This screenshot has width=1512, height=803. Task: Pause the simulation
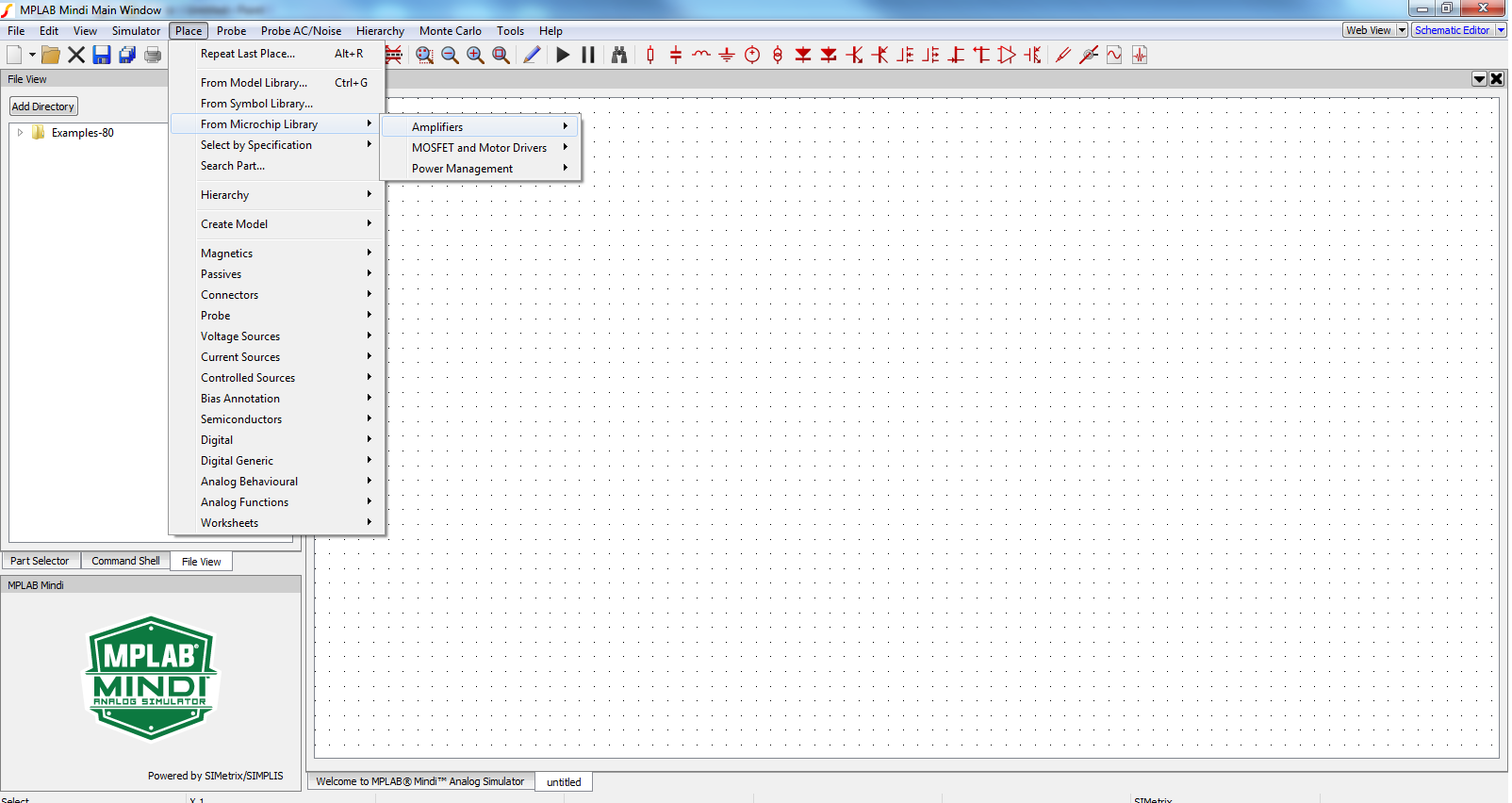[588, 55]
